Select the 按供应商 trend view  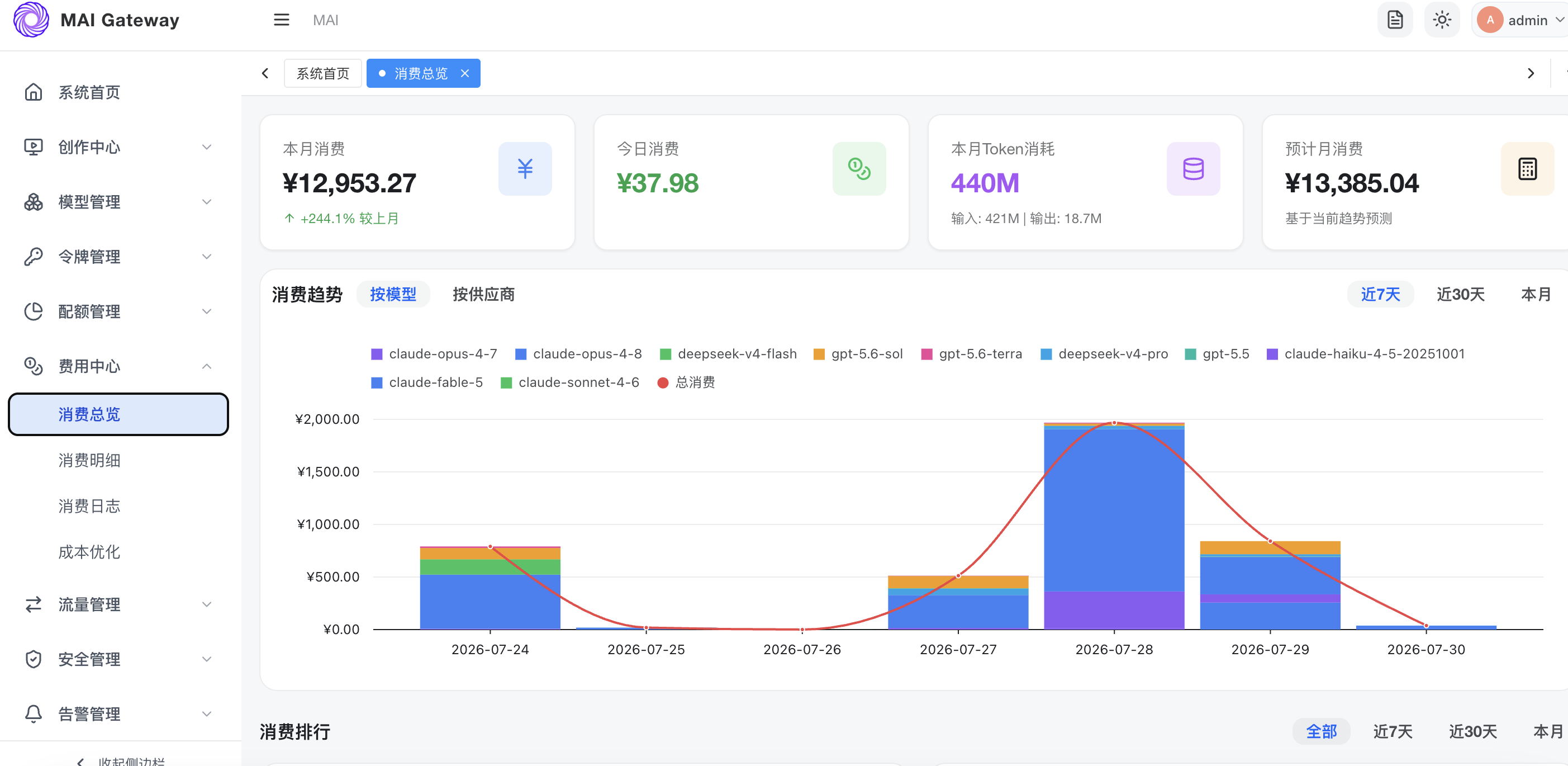point(483,294)
